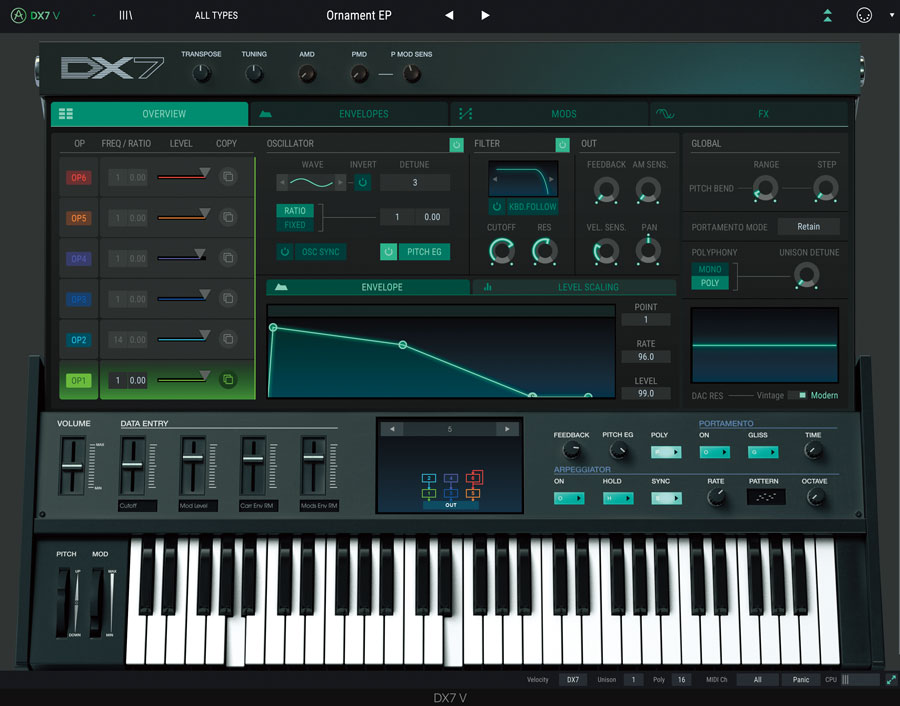
Task: Choose FIXED frequency mode
Action: 295,225
